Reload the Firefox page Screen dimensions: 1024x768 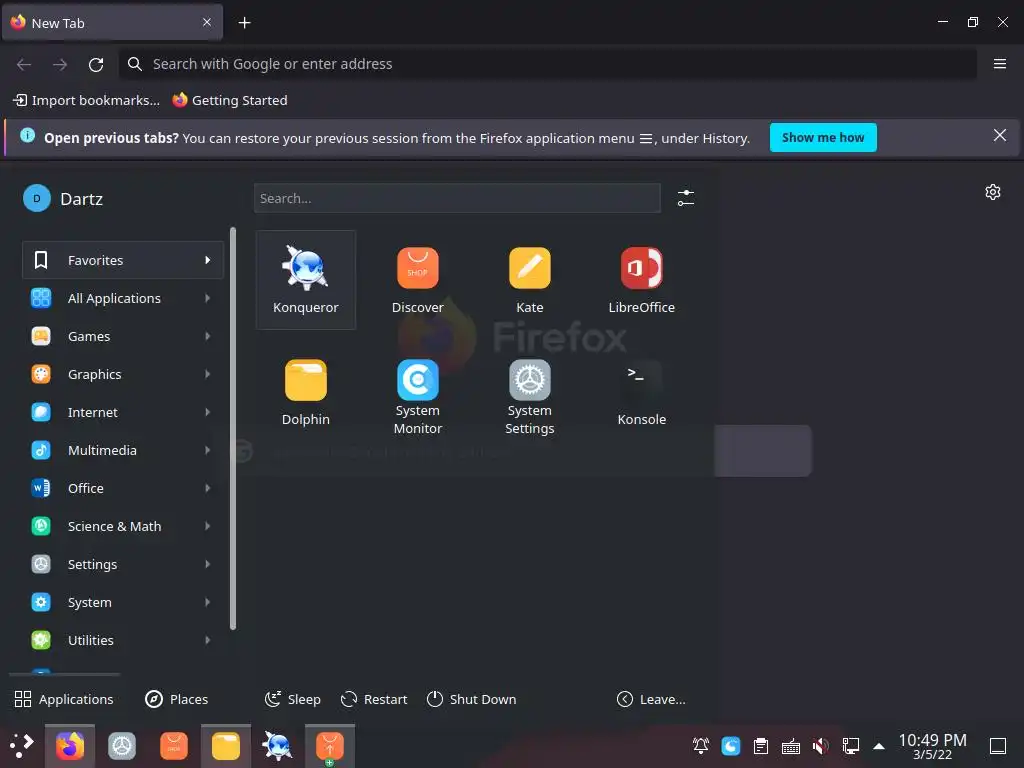(x=96, y=64)
